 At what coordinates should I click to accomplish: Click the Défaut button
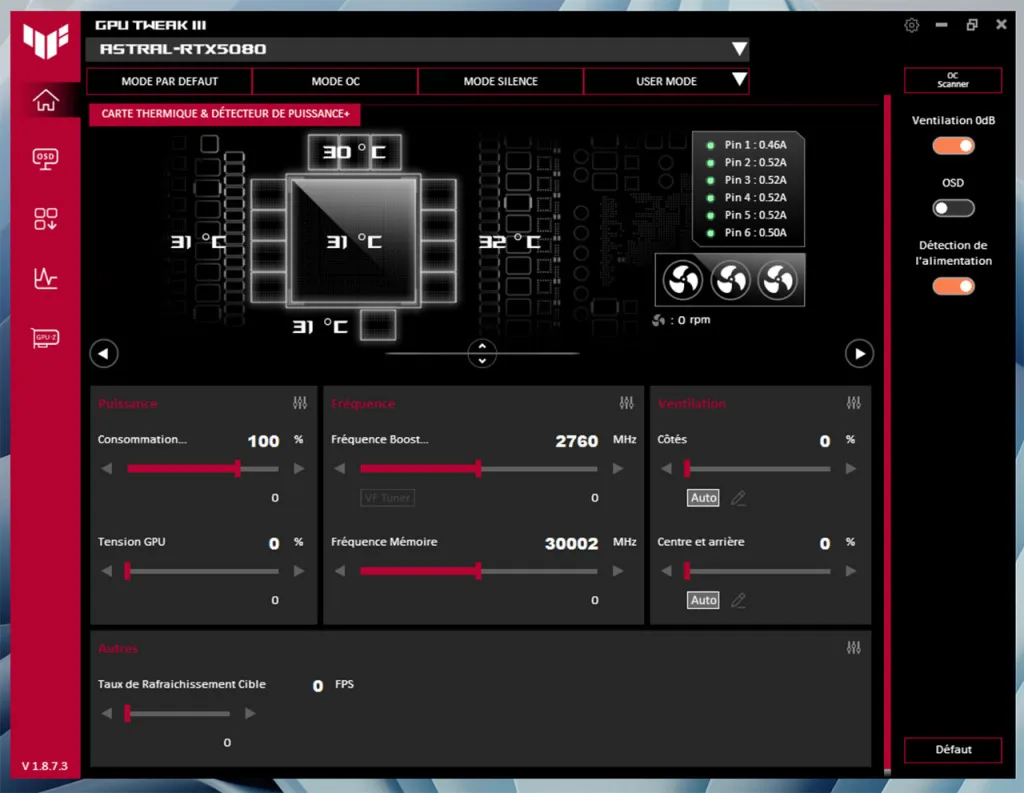(x=952, y=750)
